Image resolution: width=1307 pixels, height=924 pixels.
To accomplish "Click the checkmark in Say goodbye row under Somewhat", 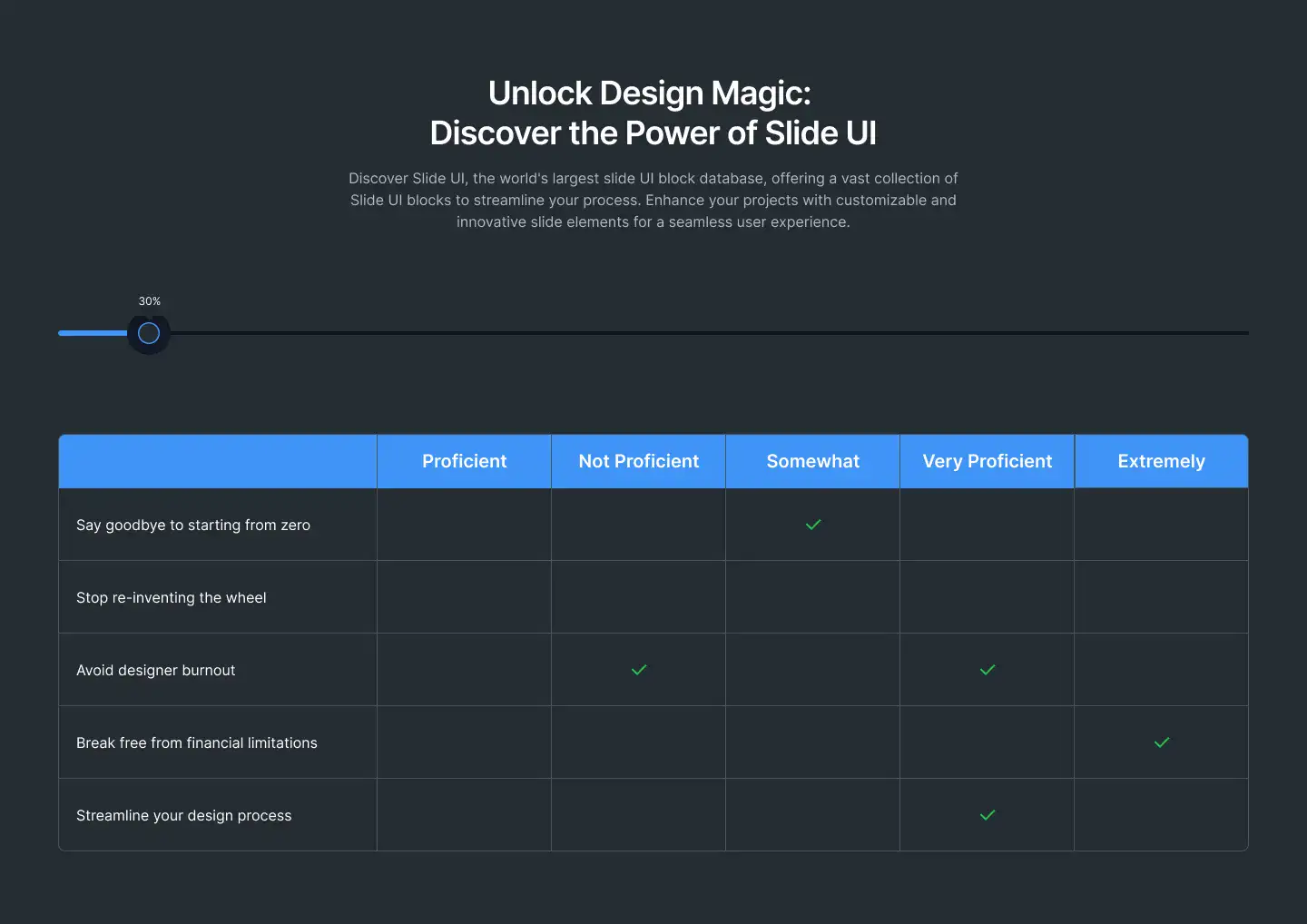I will coord(813,525).
